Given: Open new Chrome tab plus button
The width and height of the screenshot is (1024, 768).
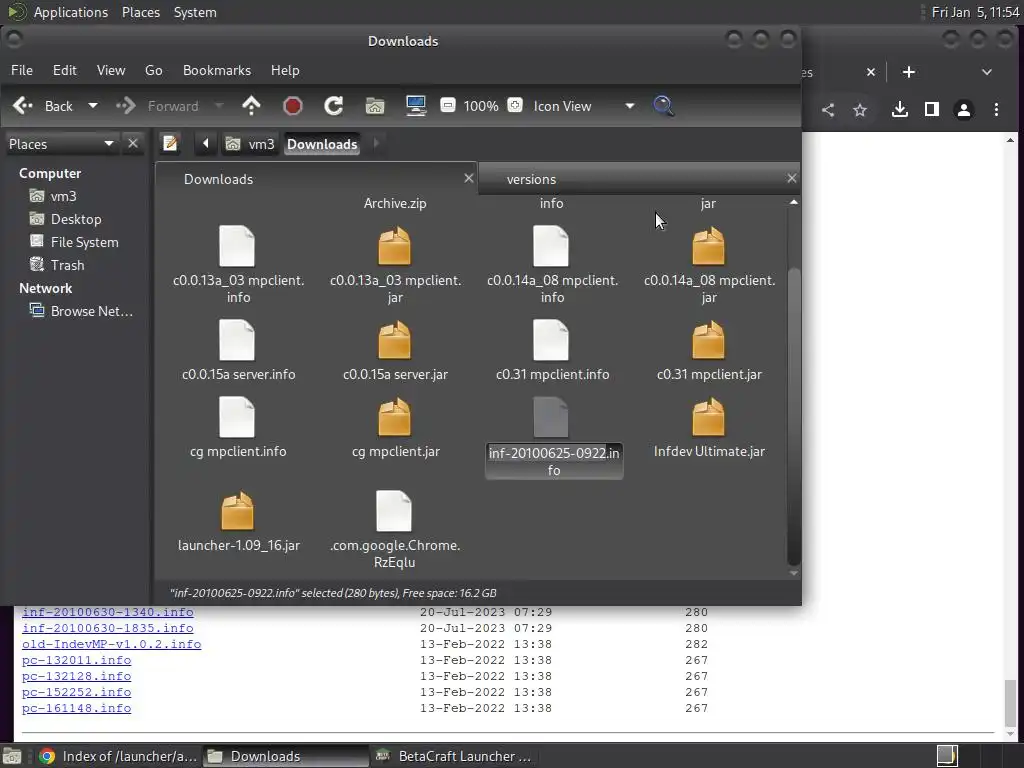Looking at the screenshot, I should [x=908, y=72].
